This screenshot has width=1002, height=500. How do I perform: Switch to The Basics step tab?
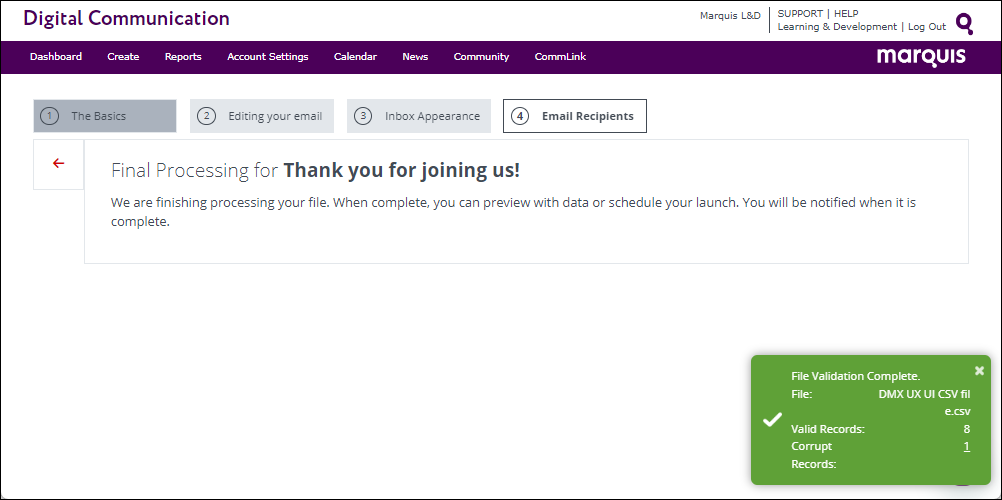pyautogui.click(x=104, y=116)
